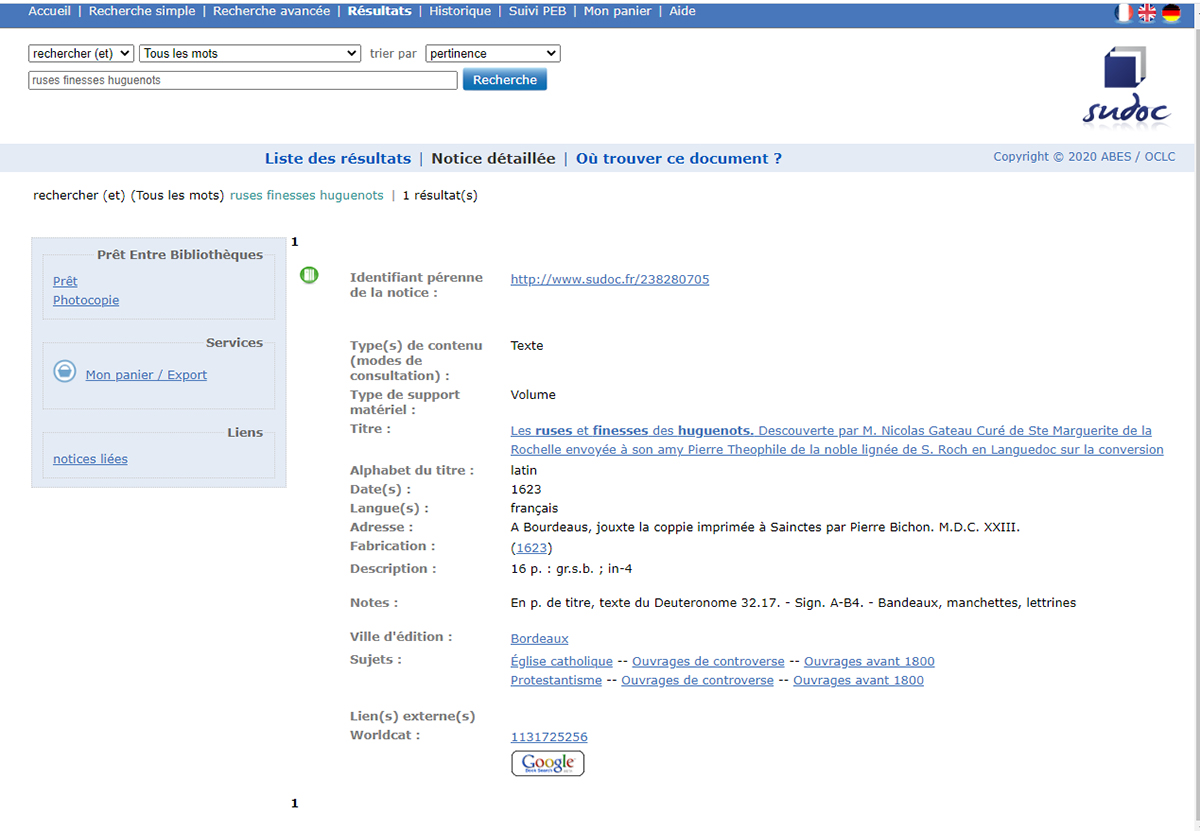Open Protestantisme subject link
The image size is (1200, 831).
[556, 680]
